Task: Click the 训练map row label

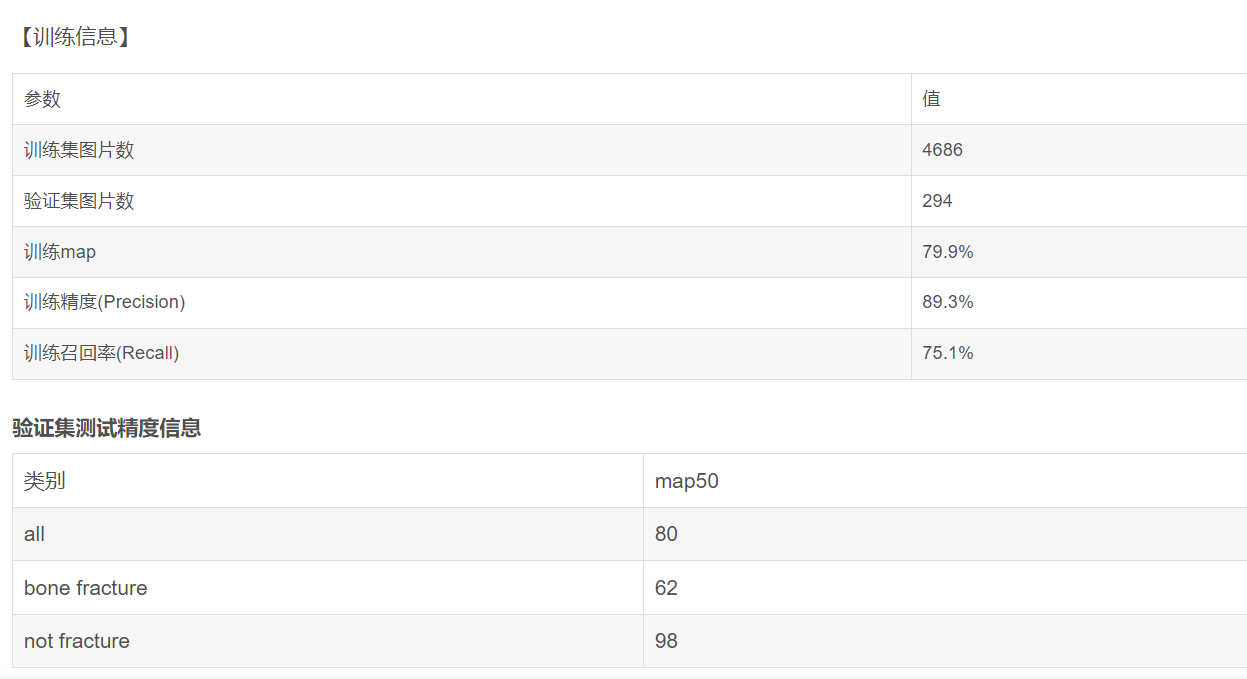Action: 60,252
